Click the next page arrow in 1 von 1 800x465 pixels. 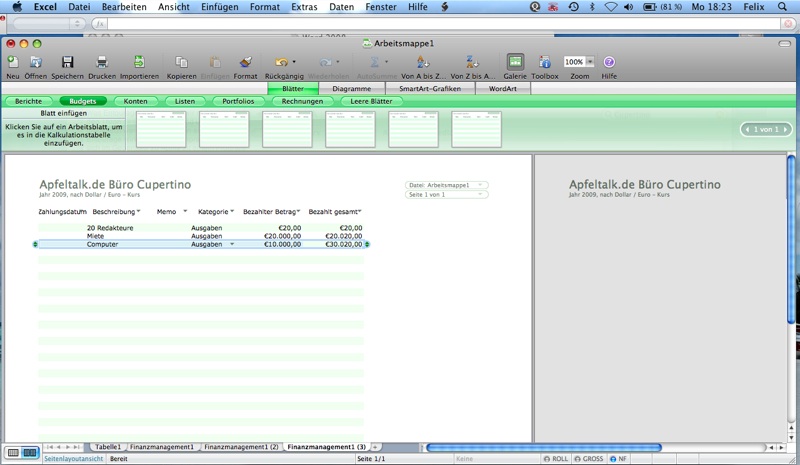[x=786, y=129]
